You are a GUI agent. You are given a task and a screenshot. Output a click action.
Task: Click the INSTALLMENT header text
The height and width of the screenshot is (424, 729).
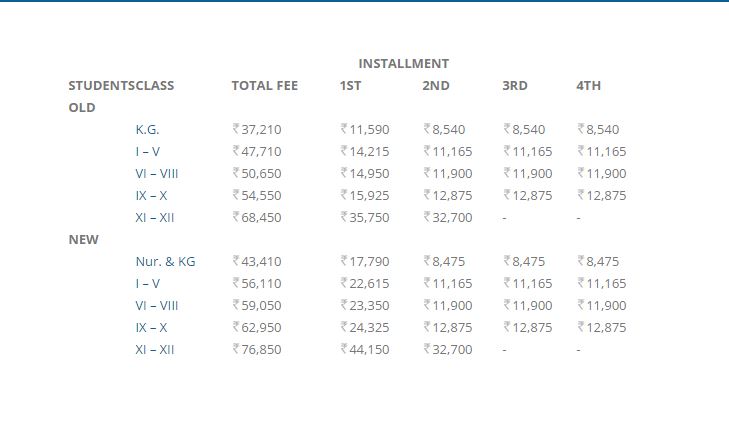[403, 63]
